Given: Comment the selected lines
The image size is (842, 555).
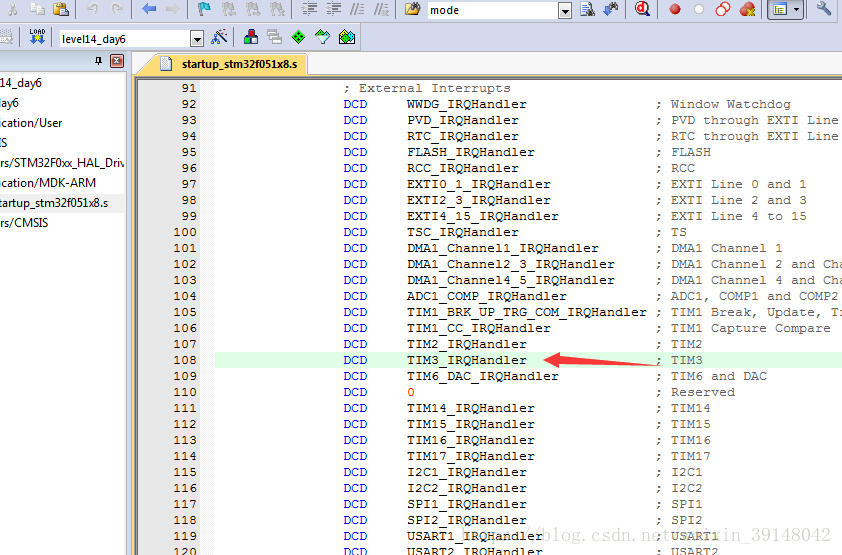Looking at the screenshot, I should [357, 9].
